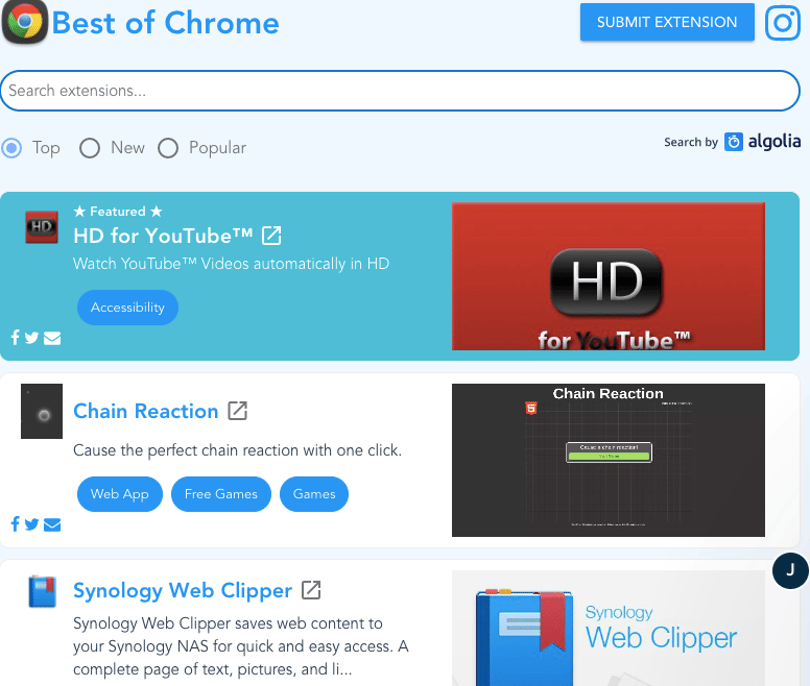
Task: Open the Instagram icon in the header
Action: coord(783,22)
